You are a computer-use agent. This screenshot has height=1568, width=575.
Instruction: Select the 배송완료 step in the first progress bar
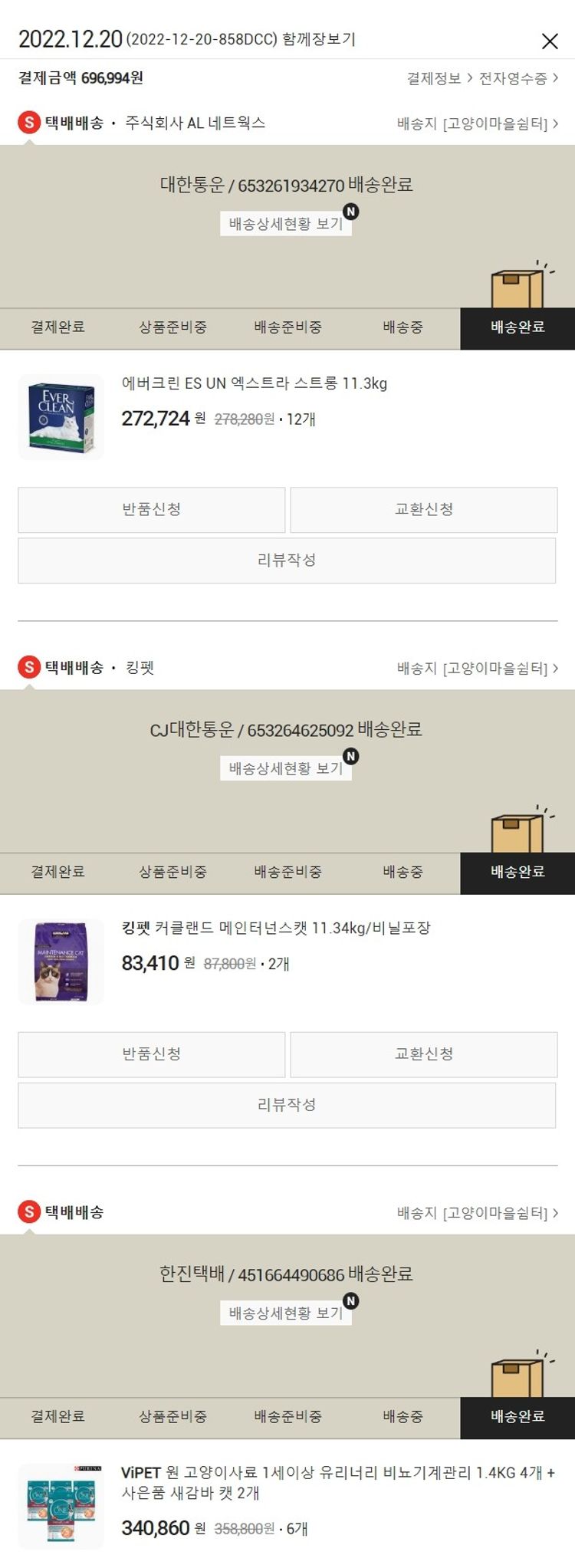click(x=517, y=327)
